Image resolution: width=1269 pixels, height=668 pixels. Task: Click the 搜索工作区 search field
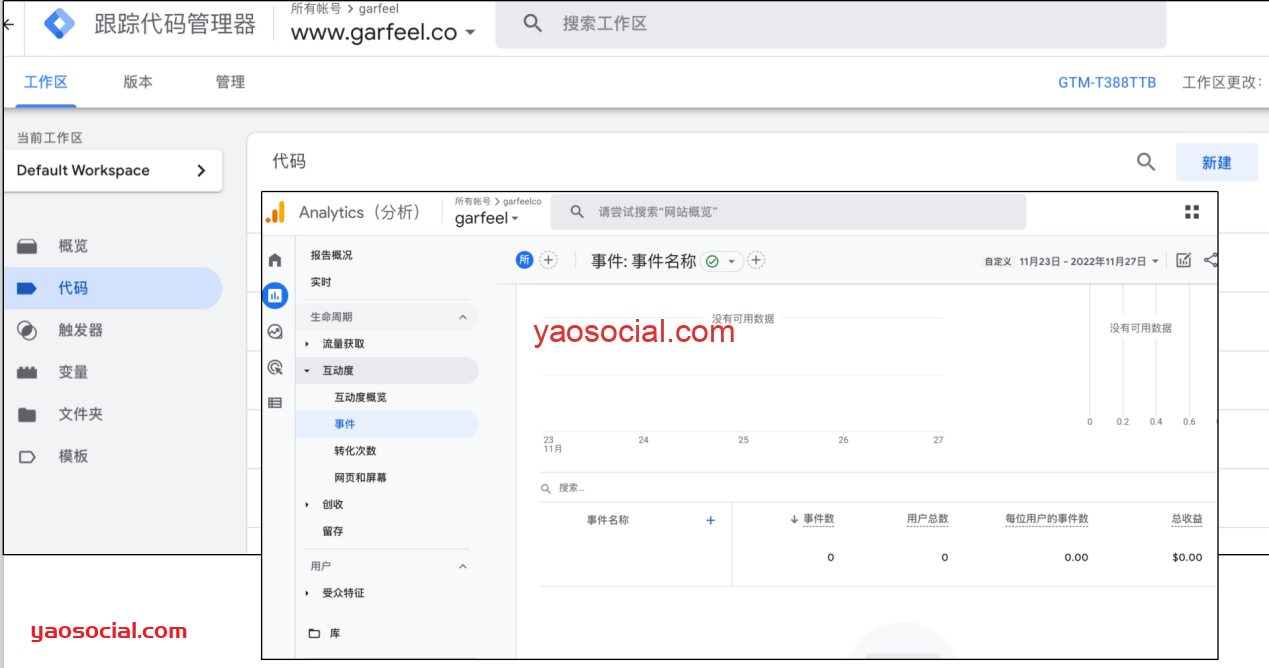click(830, 24)
